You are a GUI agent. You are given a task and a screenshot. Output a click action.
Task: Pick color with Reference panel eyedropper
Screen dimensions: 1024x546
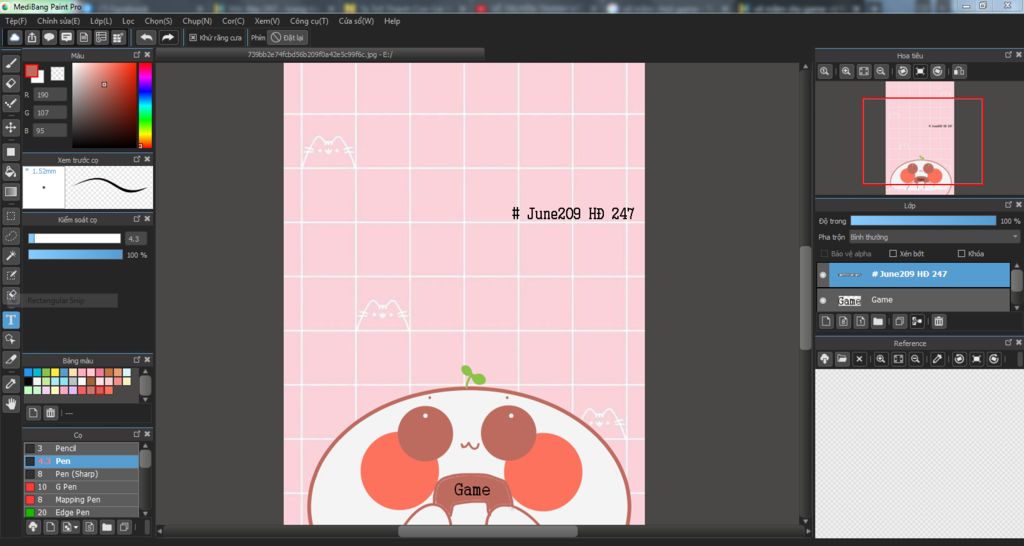pos(938,359)
